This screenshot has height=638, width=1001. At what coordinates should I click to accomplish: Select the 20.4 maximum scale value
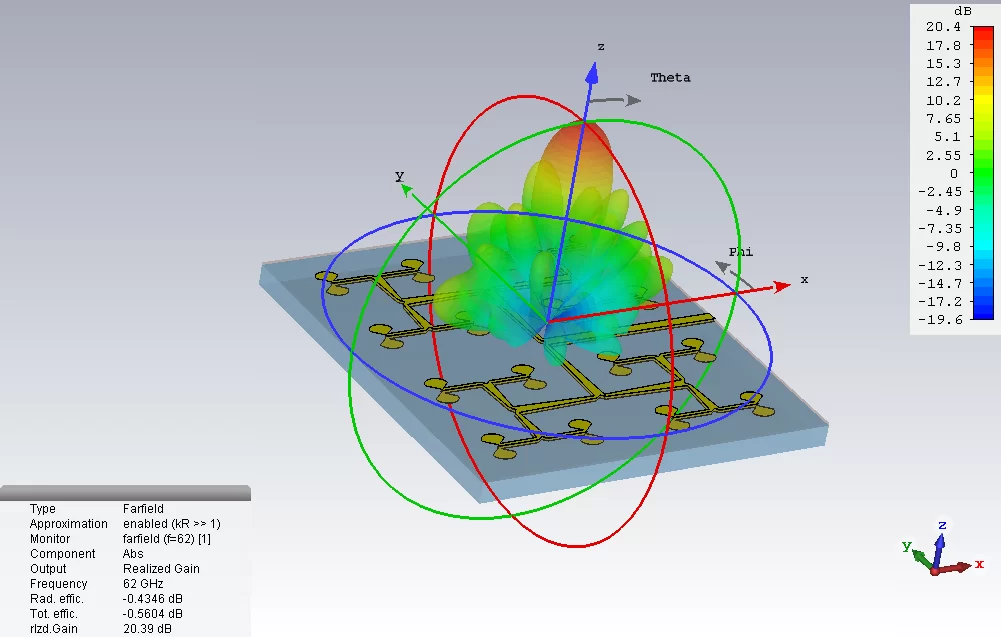tap(943, 27)
